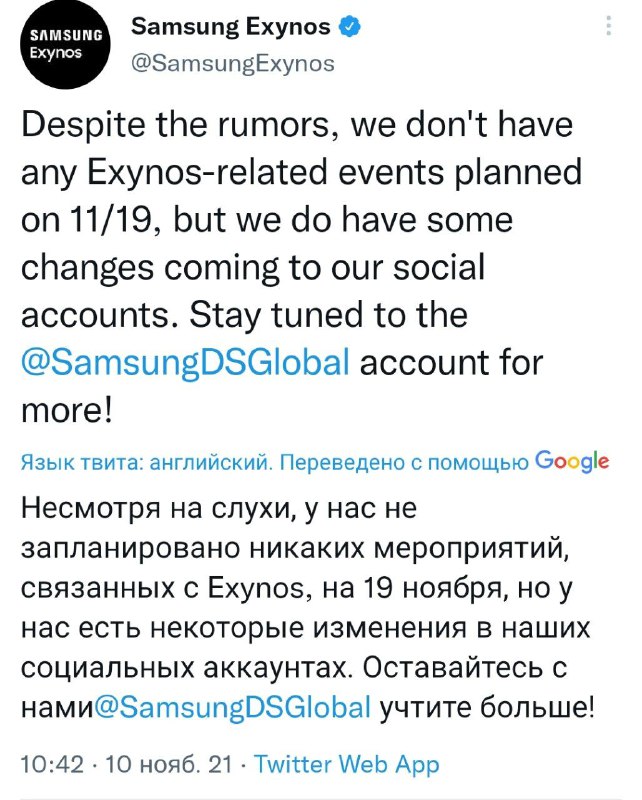Viewport: 642px width, 800px height.
Task: Open the three-dot tweet options menu
Action: [x=608, y=26]
